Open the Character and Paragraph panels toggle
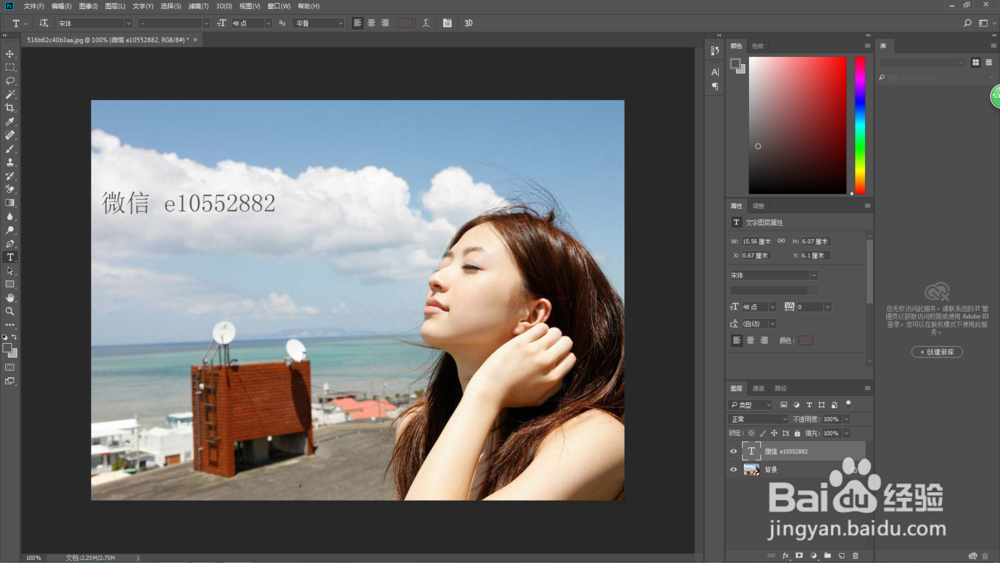The width and height of the screenshot is (1000, 563). click(447, 23)
